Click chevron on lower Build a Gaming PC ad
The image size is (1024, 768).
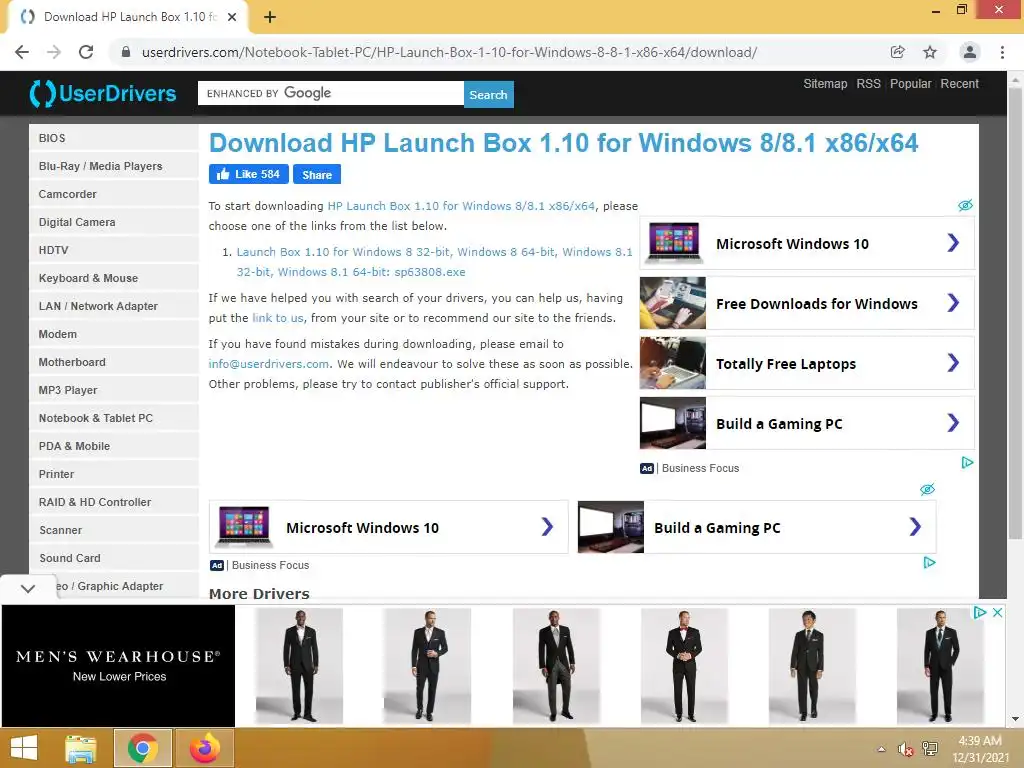915,527
